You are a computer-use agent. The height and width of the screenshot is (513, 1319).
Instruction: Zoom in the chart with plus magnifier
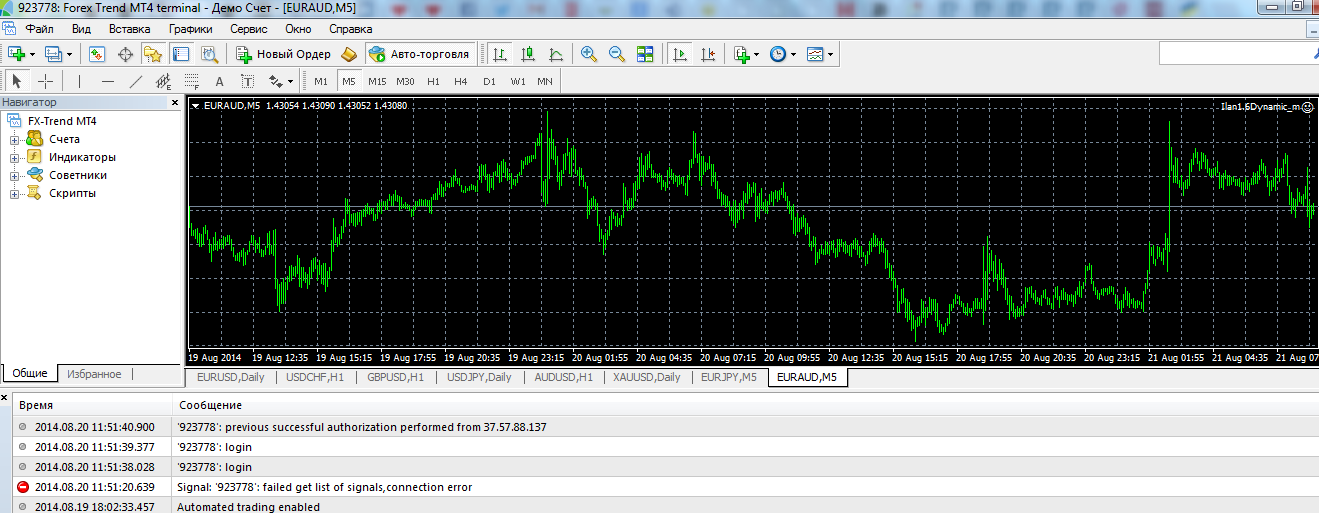pos(589,54)
